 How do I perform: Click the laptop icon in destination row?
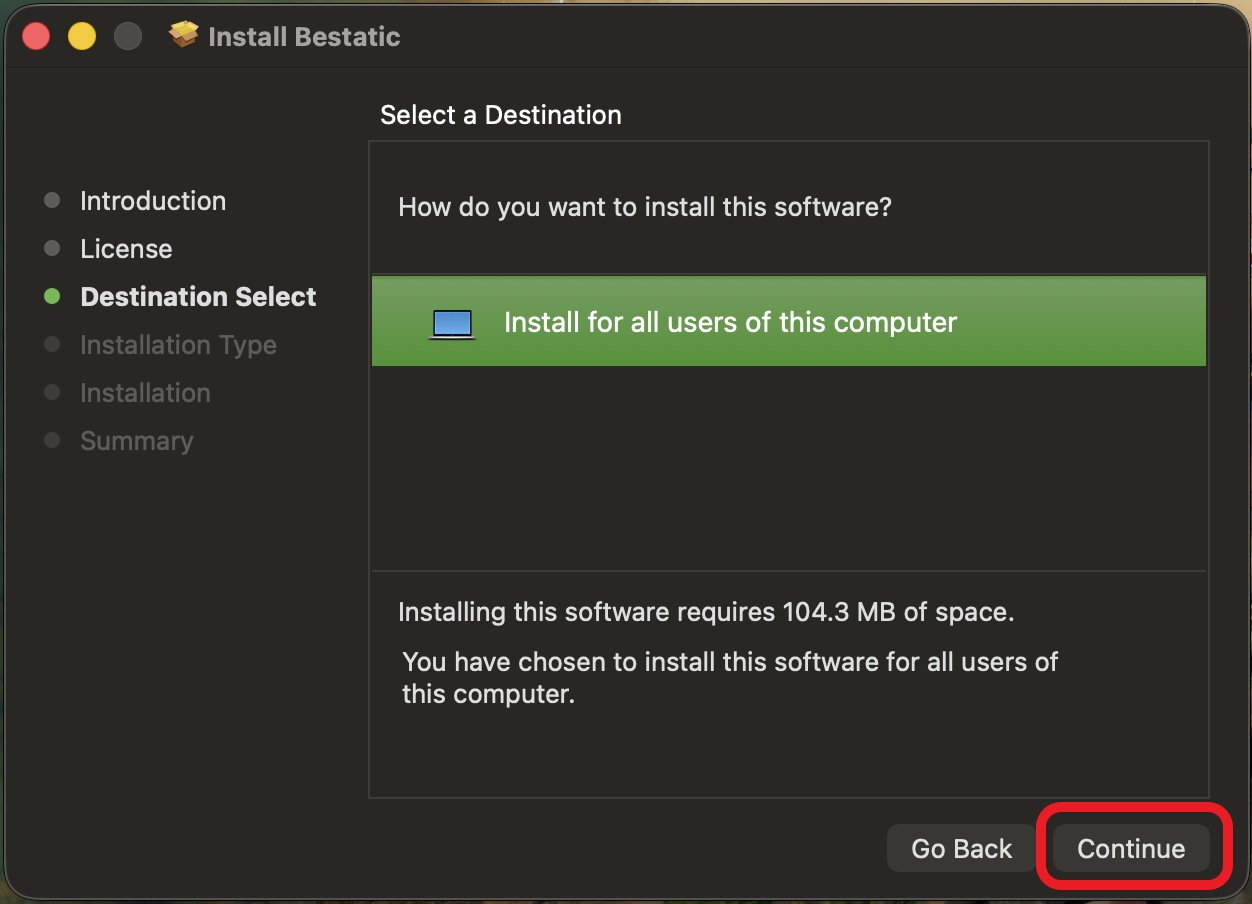point(452,323)
